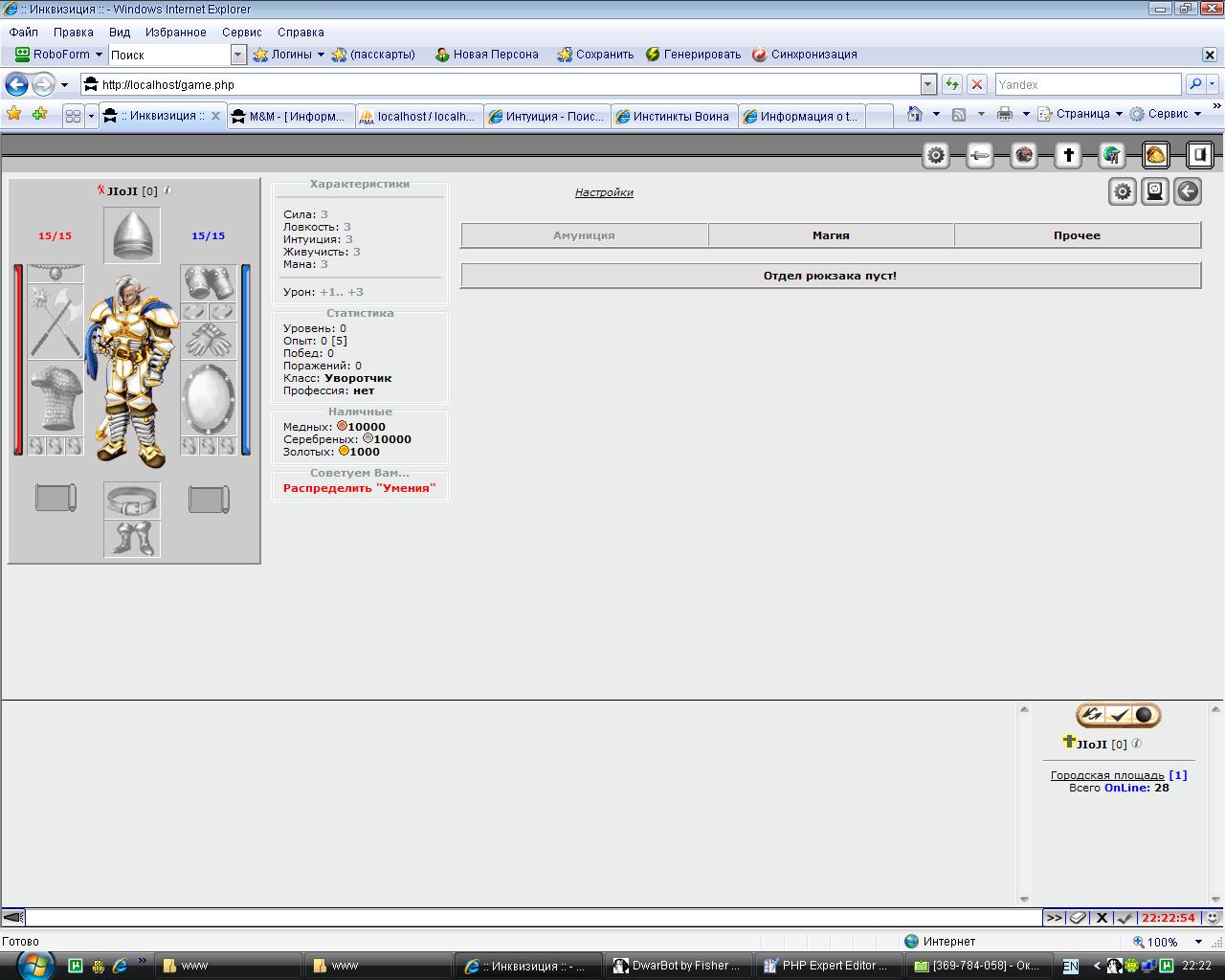
Task: Expand the print options dropdown arrow
Action: [x=1026, y=114]
